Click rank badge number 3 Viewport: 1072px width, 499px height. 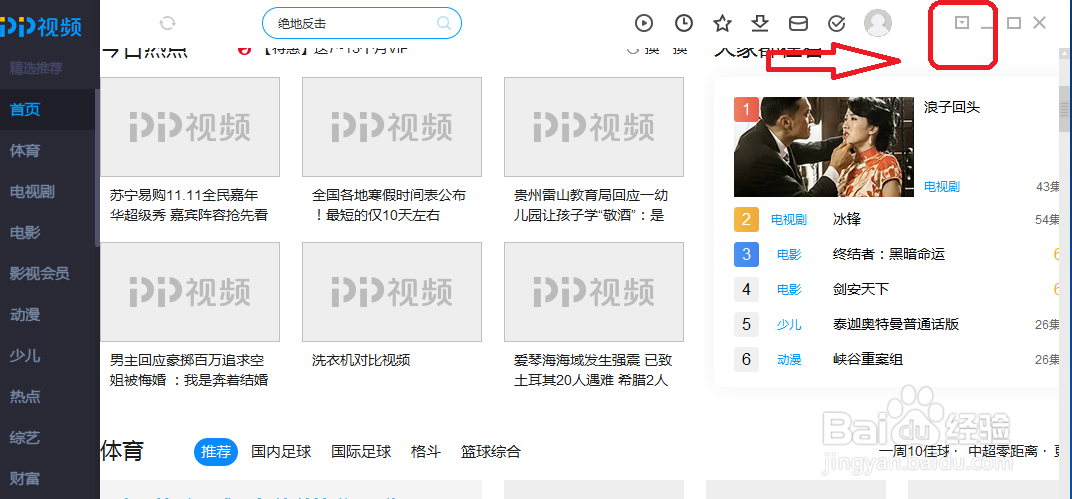747,254
